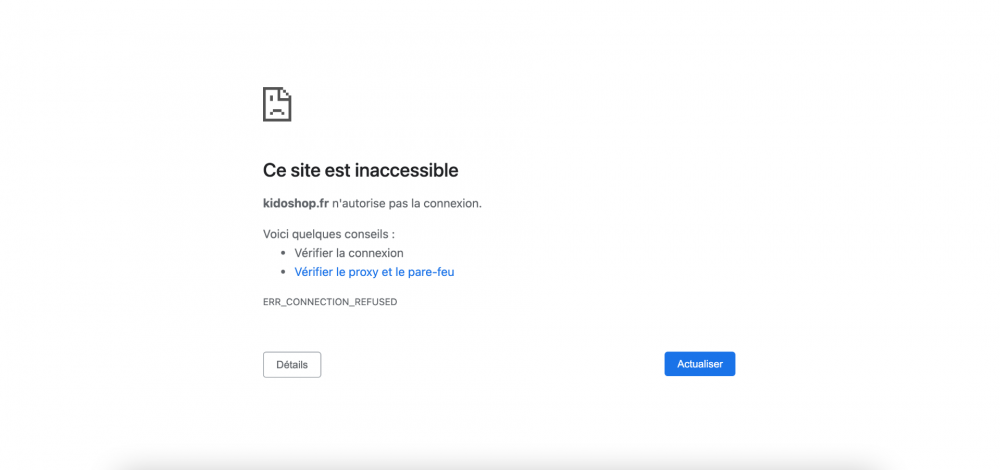
Task: Click the word 'REFUSED' in the error code
Action: [x=375, y=302]
